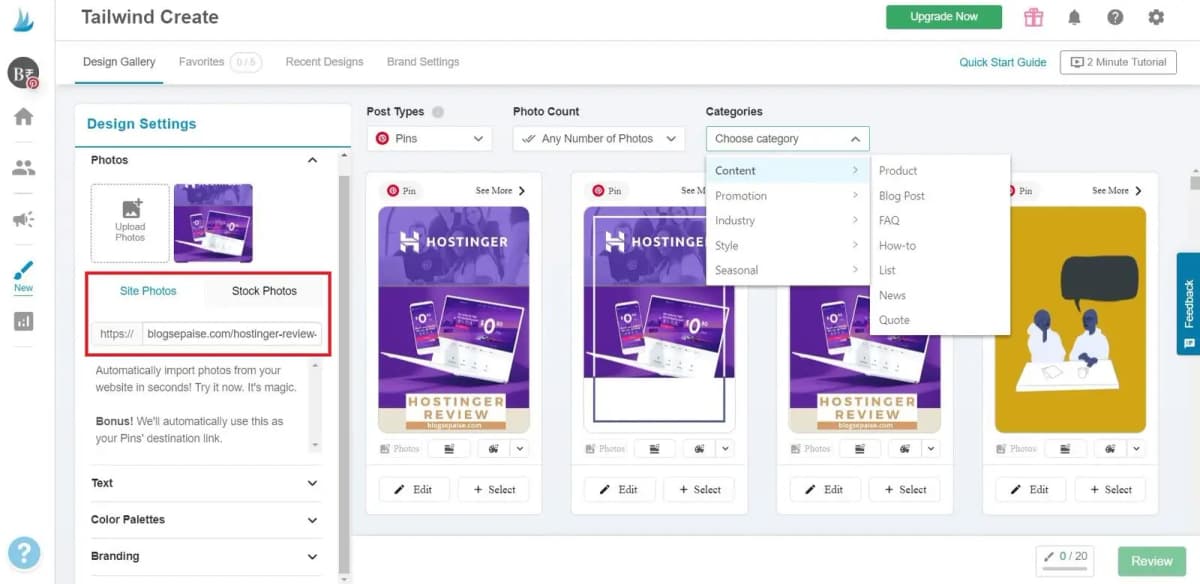Open Communities people icon in sidebar

click(23, 168)
